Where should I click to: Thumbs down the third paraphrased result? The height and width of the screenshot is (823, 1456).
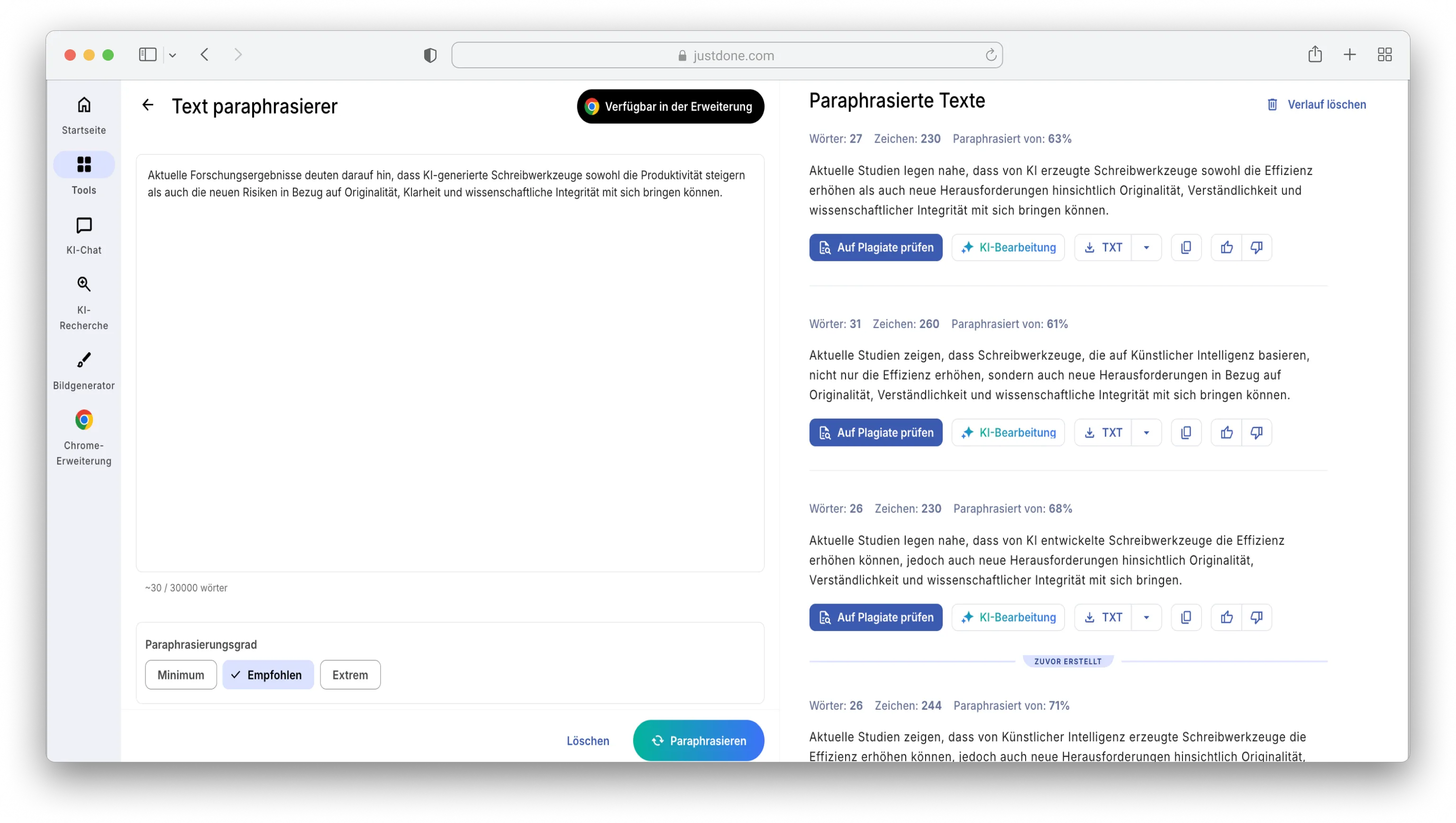coord(1256,617)
